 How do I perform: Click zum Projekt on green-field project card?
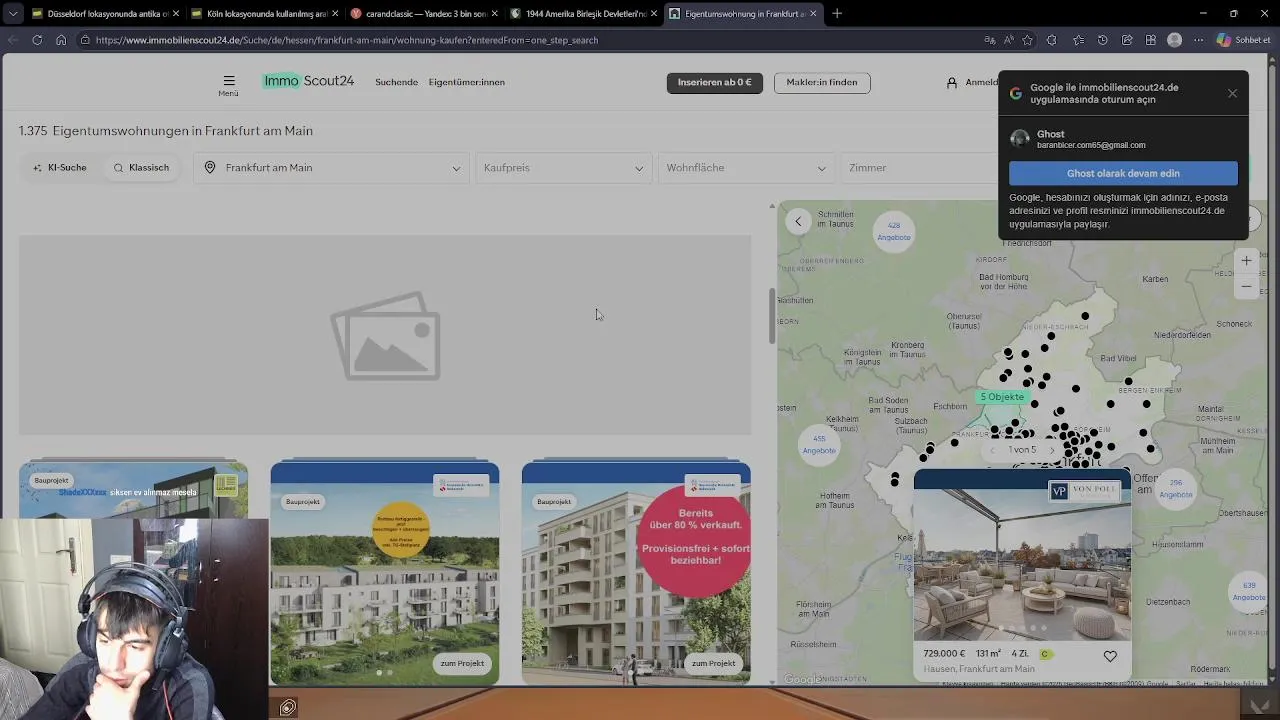462,663
